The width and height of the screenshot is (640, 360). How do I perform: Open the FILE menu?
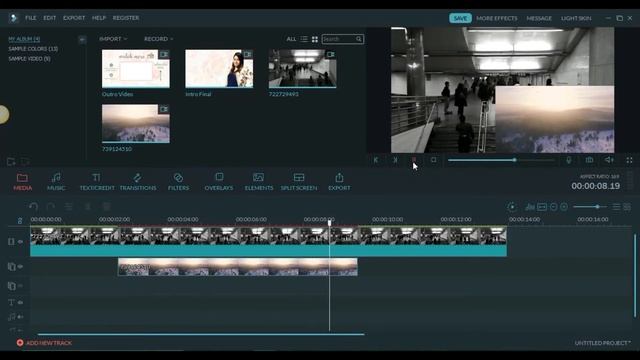tap(30, 18)
